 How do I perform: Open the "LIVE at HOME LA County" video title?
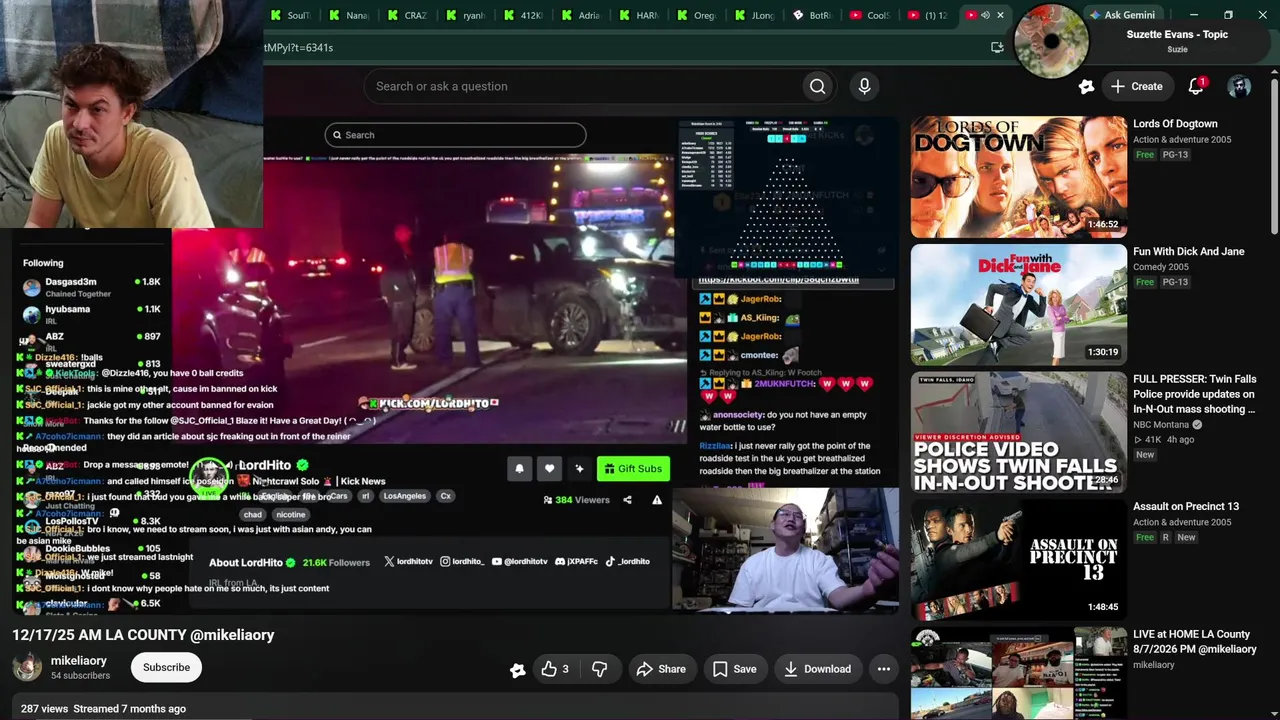[x=1195, y=642]
